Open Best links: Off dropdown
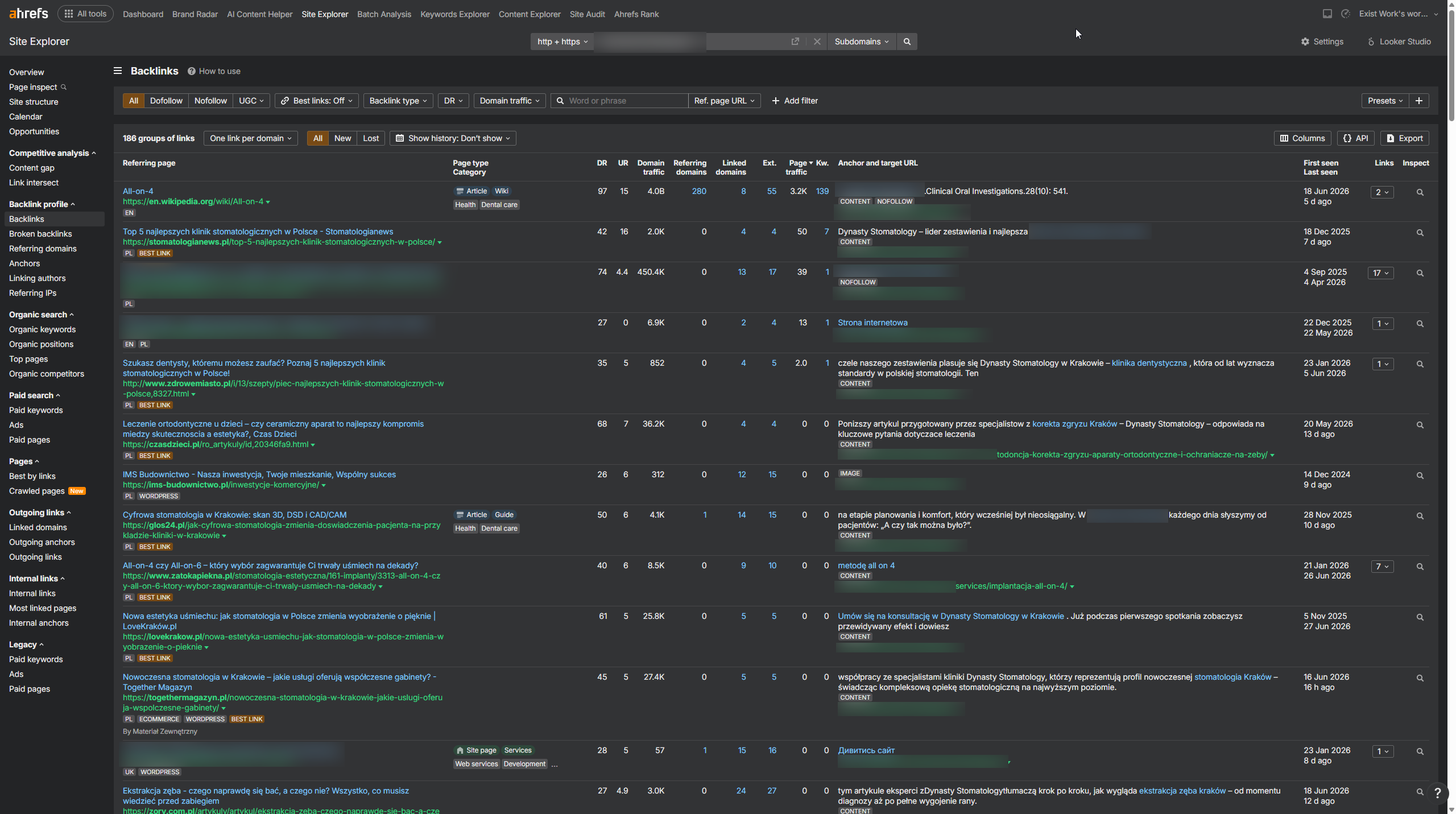1456x814 pixels. pos(317,101)
